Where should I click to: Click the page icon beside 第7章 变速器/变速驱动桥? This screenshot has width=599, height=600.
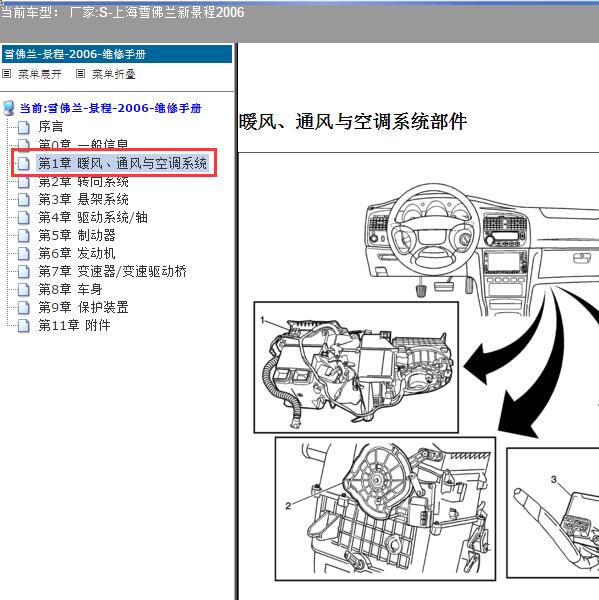[x=24, y=272]
